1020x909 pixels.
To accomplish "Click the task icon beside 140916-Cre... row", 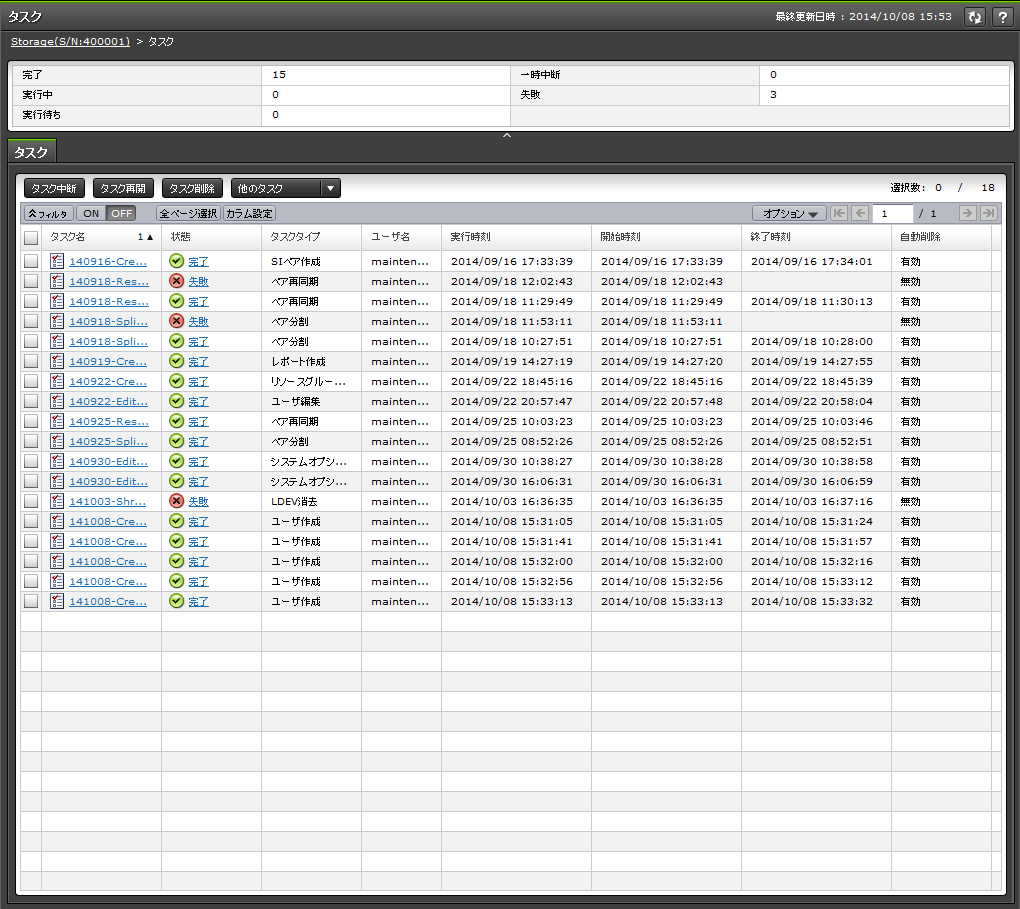I will tap(57, 261).
